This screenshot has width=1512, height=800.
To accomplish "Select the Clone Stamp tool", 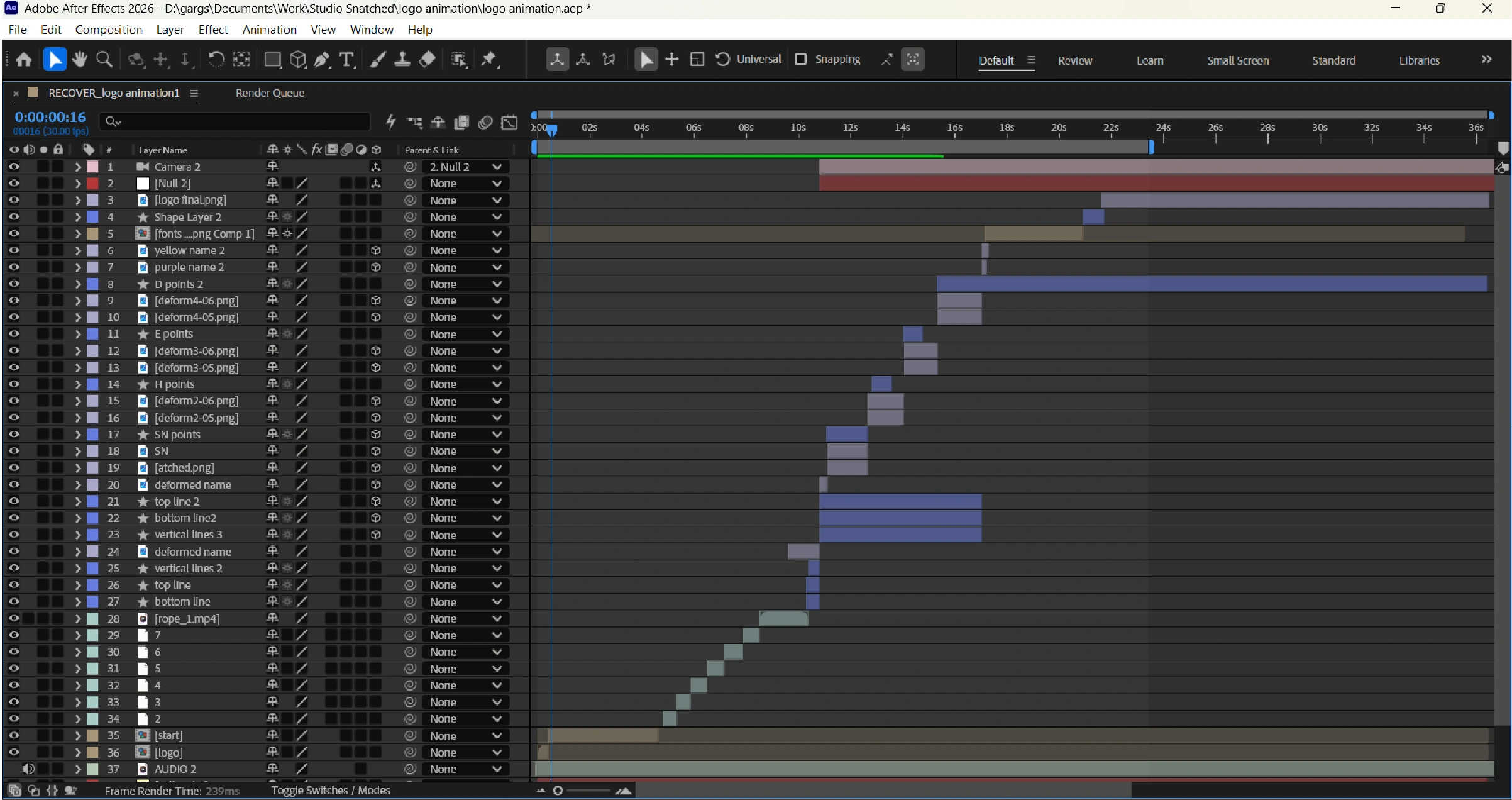I will click(x=402, y=60).
